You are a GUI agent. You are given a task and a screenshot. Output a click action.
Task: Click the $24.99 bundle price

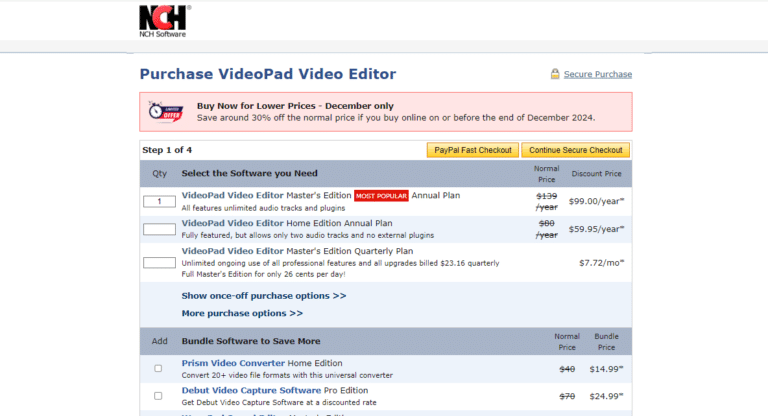[x=606, y=396]
